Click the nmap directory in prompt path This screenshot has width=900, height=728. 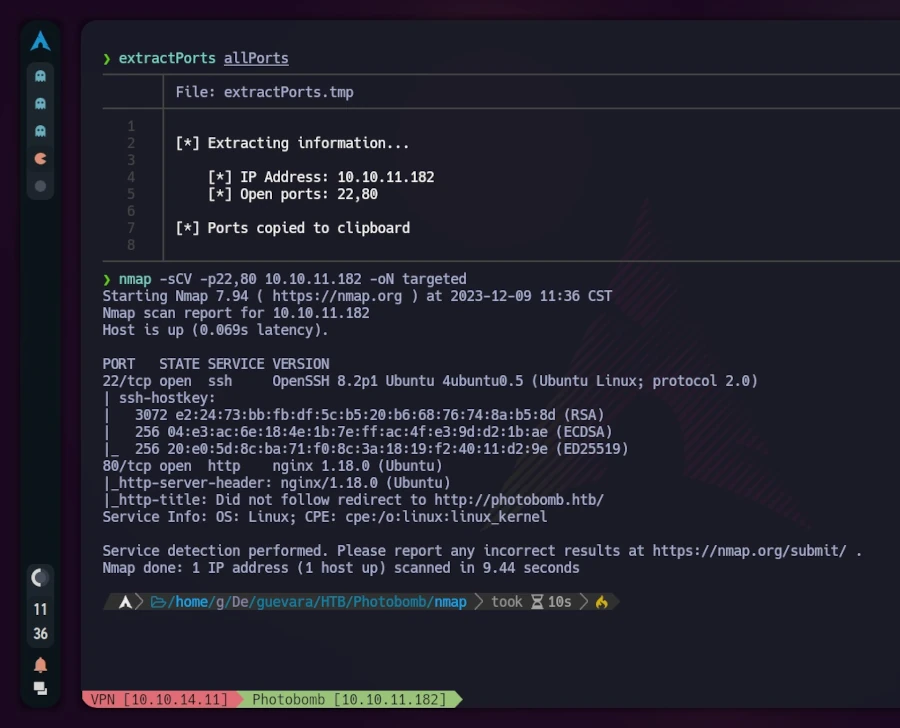pos(450,602)
